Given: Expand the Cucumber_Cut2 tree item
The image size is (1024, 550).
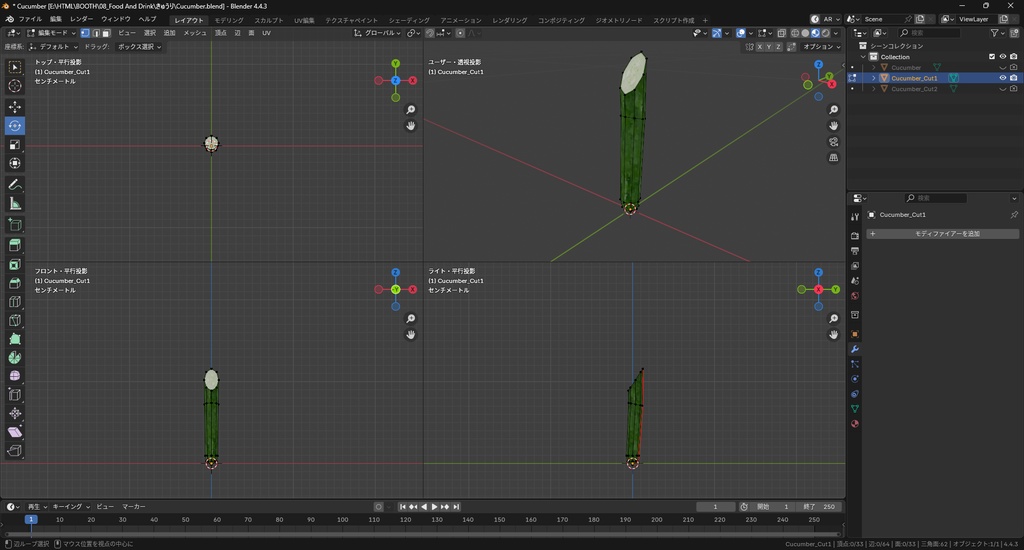Looking at the screenshot, I should pos(873,89).
